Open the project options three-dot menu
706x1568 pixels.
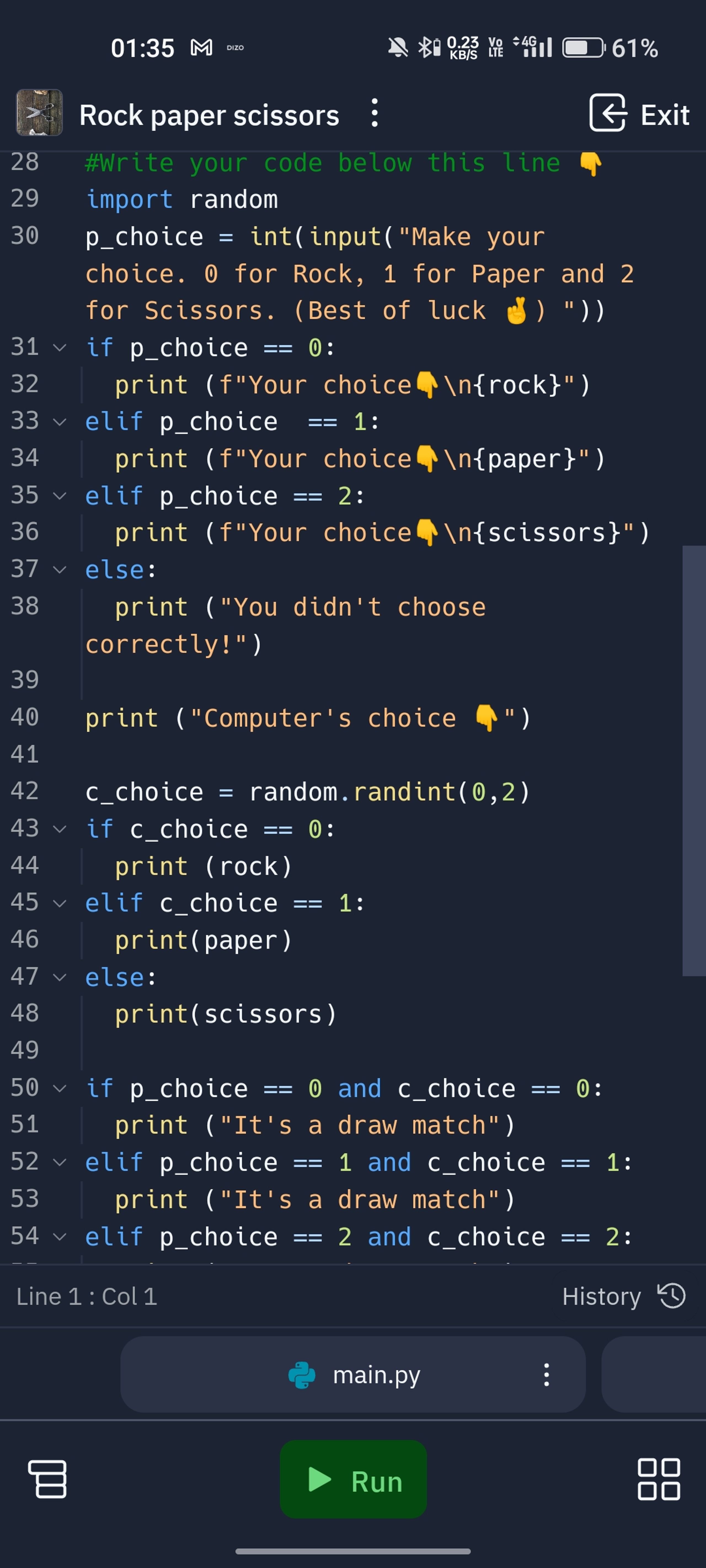point(375,113)
